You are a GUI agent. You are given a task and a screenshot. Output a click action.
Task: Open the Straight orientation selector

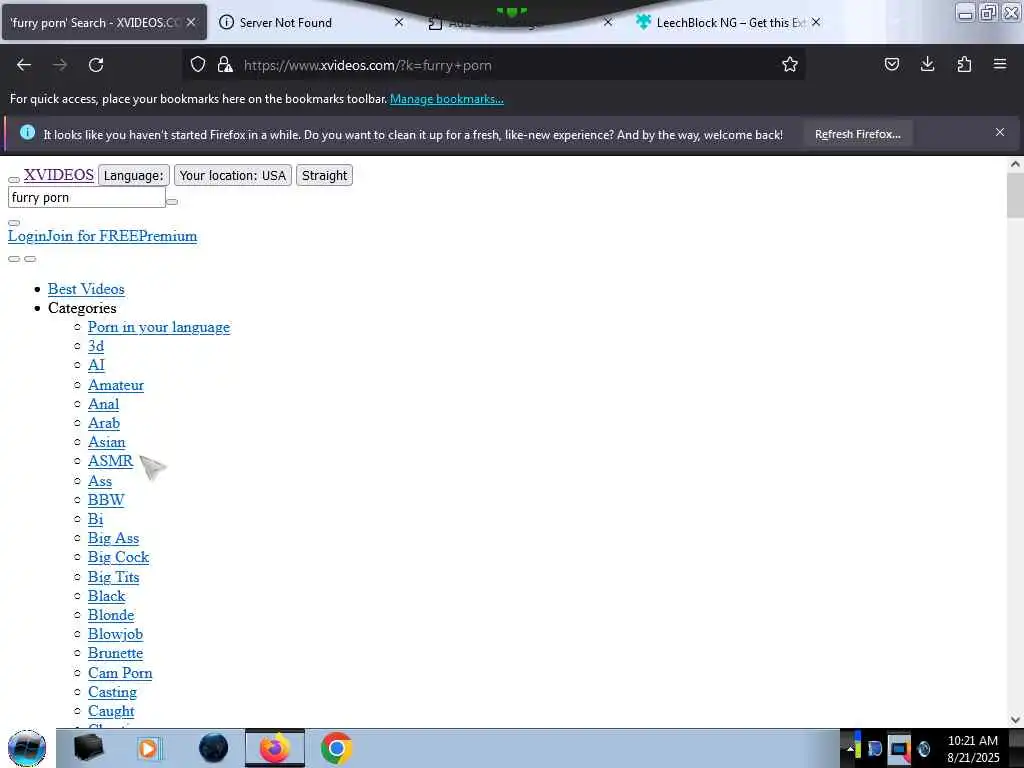click(325, 175)
